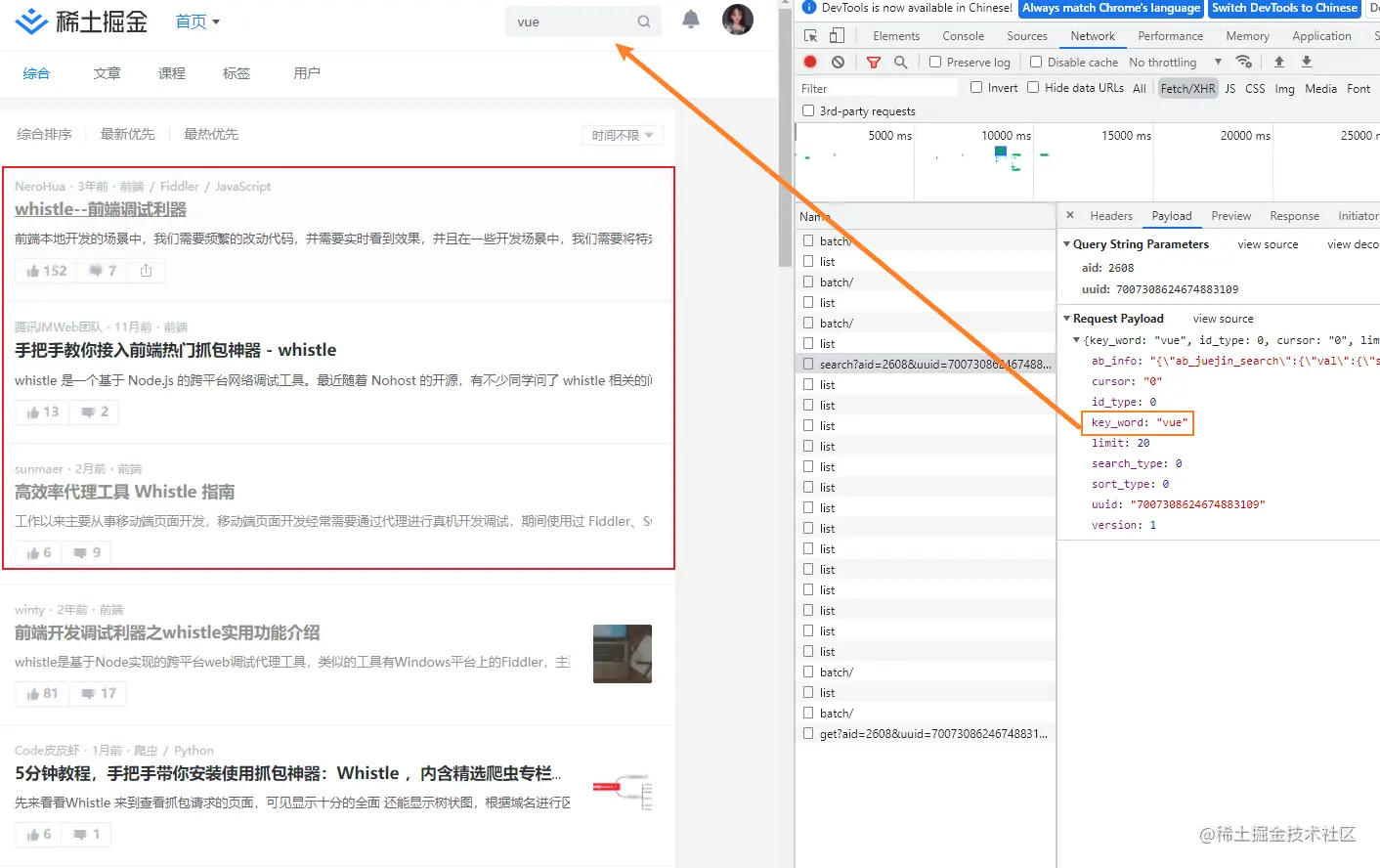This screenshot has height=868, width=1380.
Task: Open the Response tab of the request
Action: (1294, 216)
